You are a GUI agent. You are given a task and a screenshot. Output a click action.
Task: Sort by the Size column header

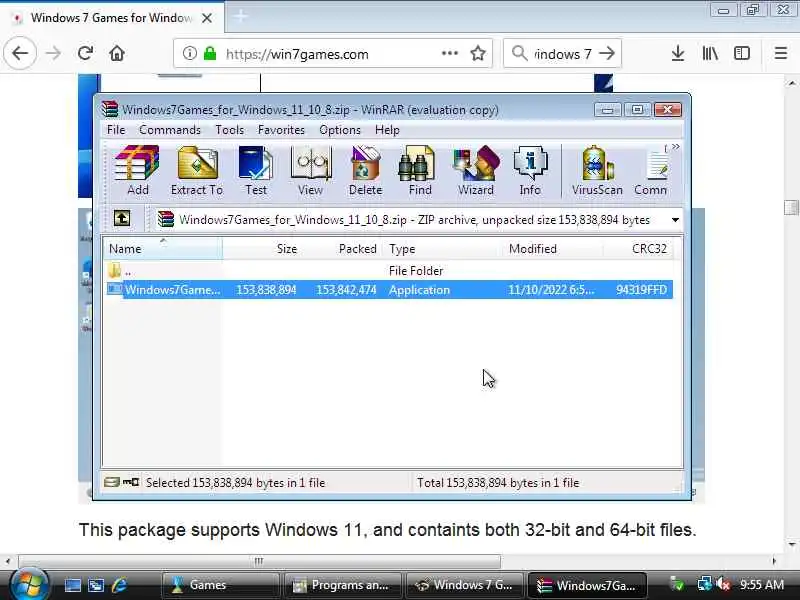261,249
